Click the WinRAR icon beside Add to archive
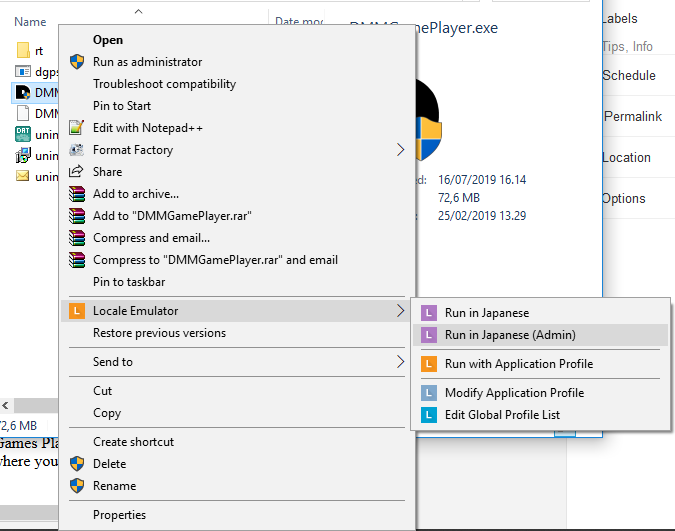The height and width of the screenshot is (531, 675). 77,194
